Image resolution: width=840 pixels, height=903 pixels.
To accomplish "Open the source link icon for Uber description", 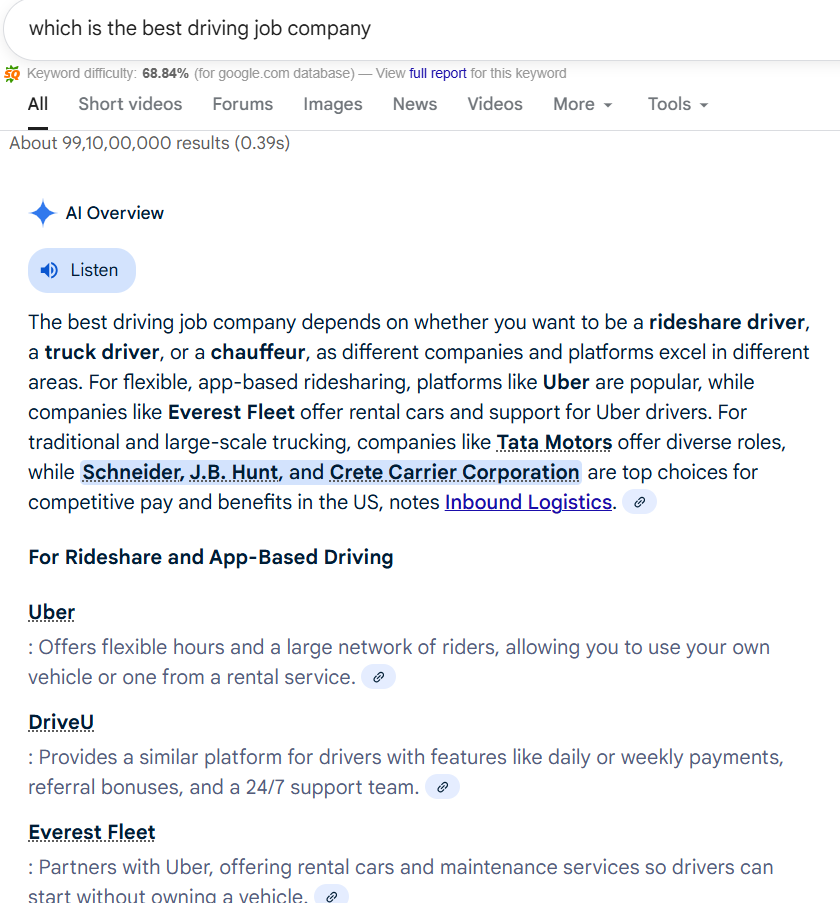I will (x=378, y=677).
